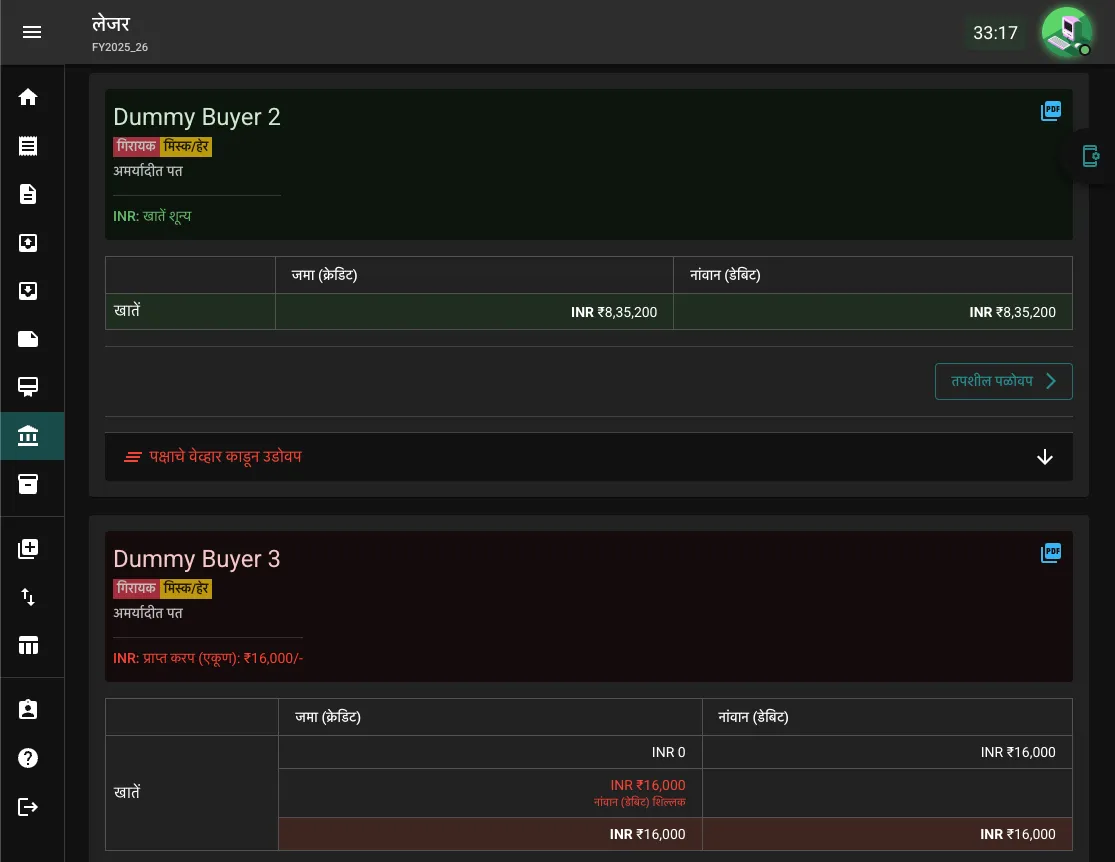Open the list view sidebar icon
This screenshot has height=862, width=1115.
pyautogui.click(x=28, y=146)
